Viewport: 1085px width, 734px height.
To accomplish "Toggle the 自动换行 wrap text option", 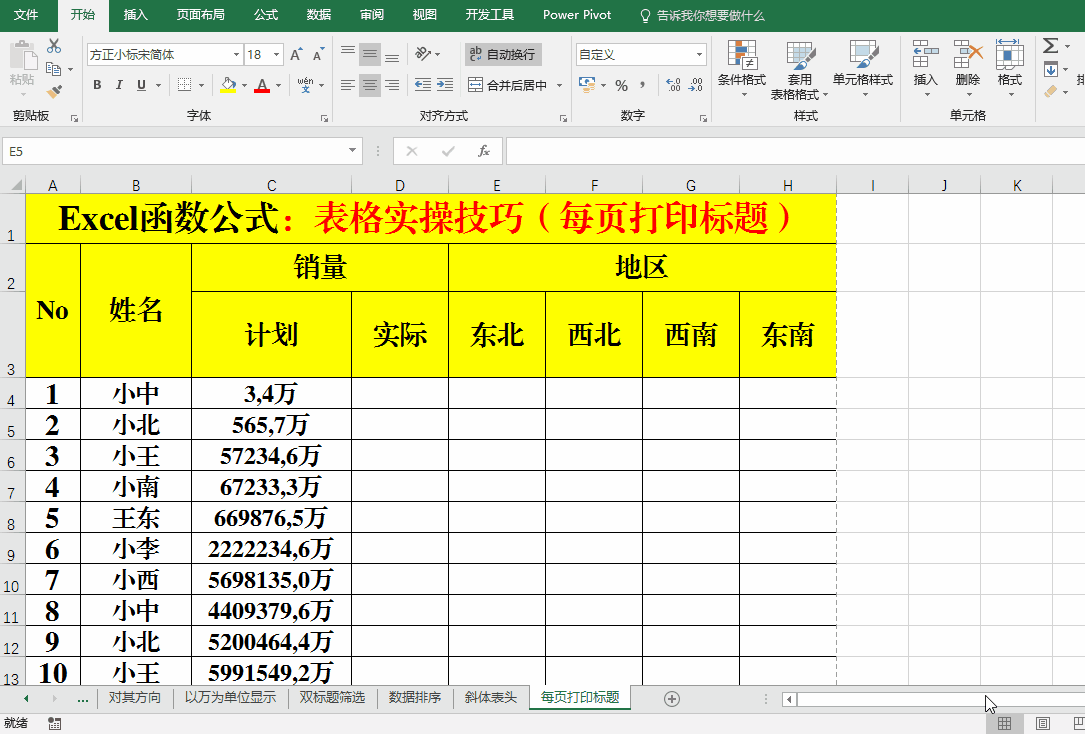I will tap(503, 55).
